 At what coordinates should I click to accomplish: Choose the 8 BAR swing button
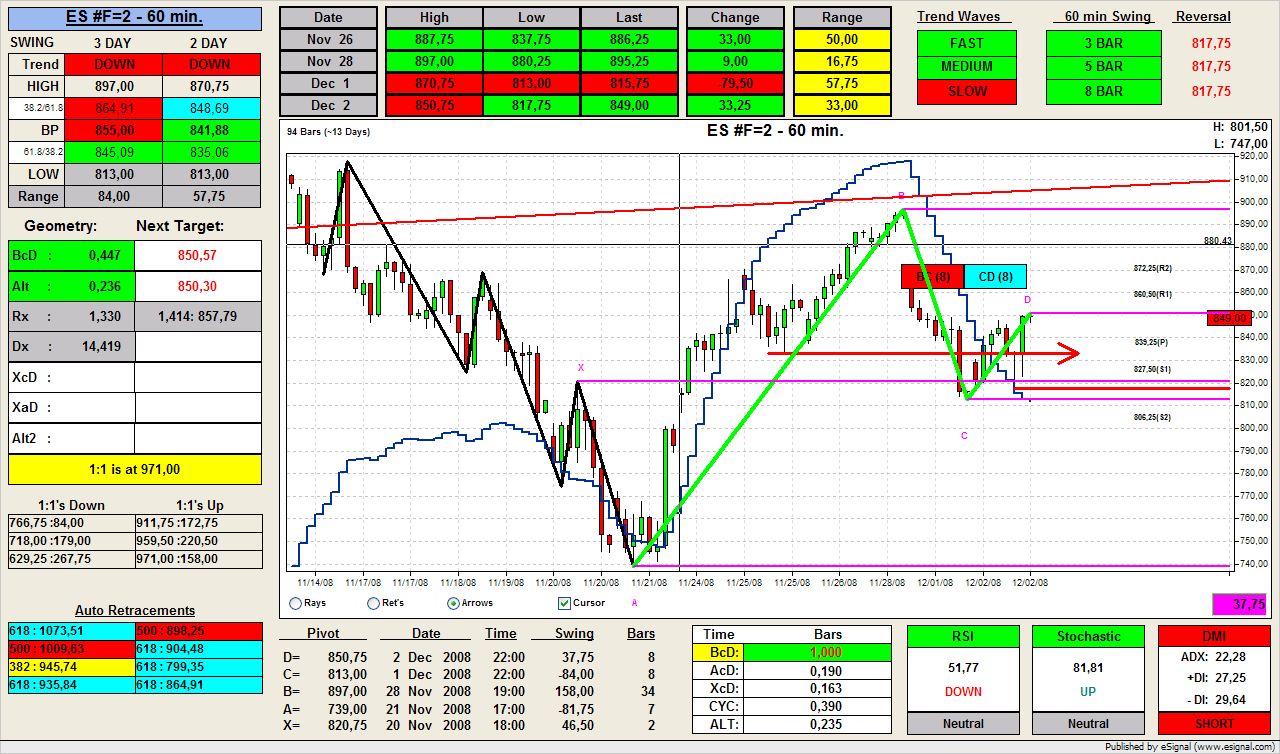(1103, 91)
